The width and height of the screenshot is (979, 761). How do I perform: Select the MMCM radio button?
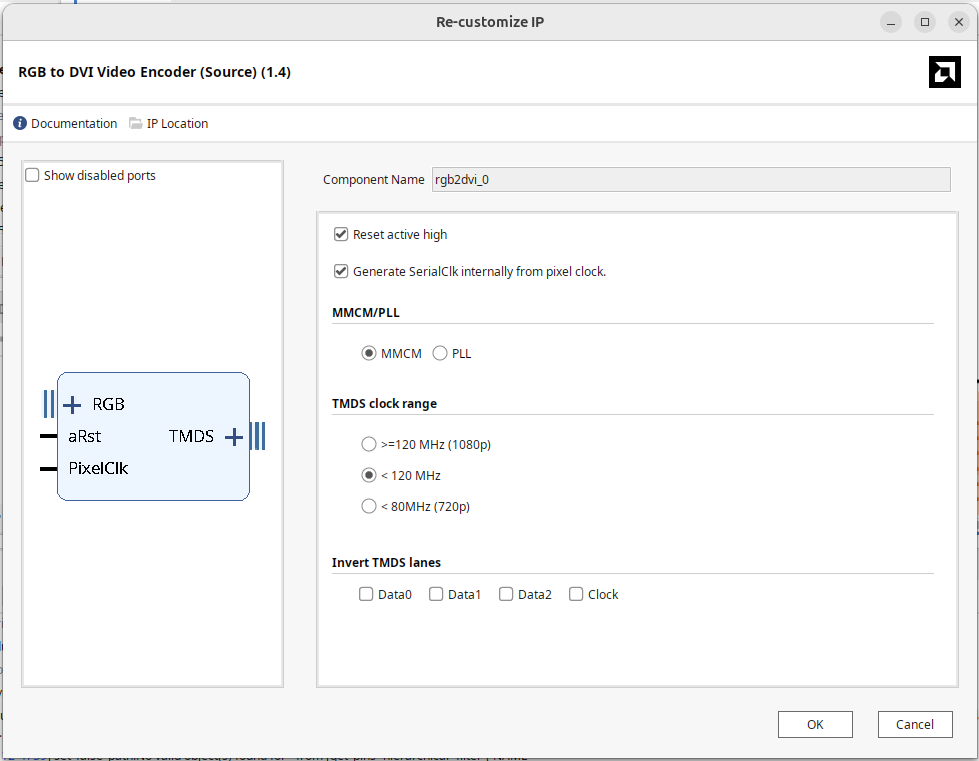tap(369, 354)
